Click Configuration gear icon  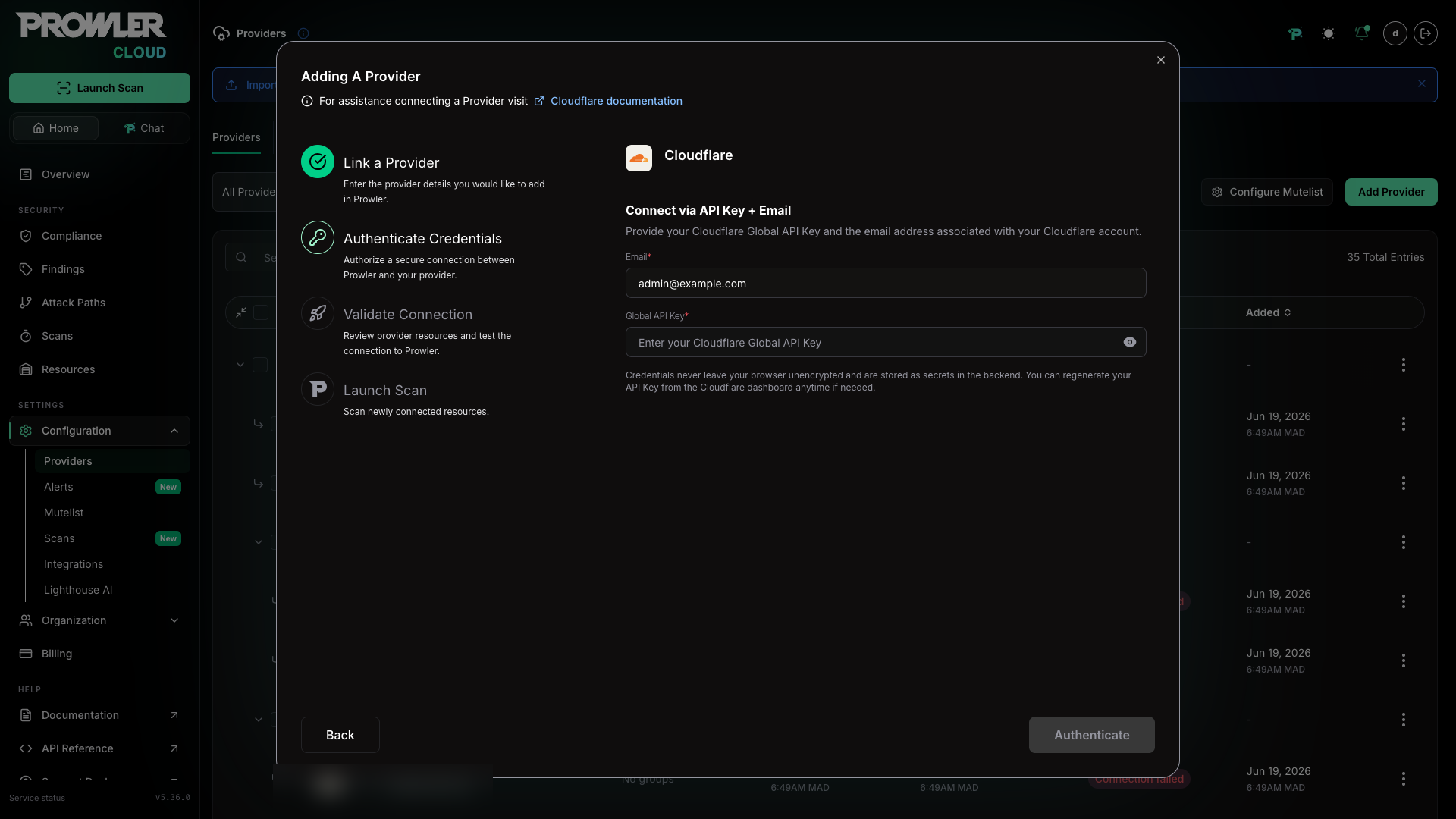click(x=26, y=431)
